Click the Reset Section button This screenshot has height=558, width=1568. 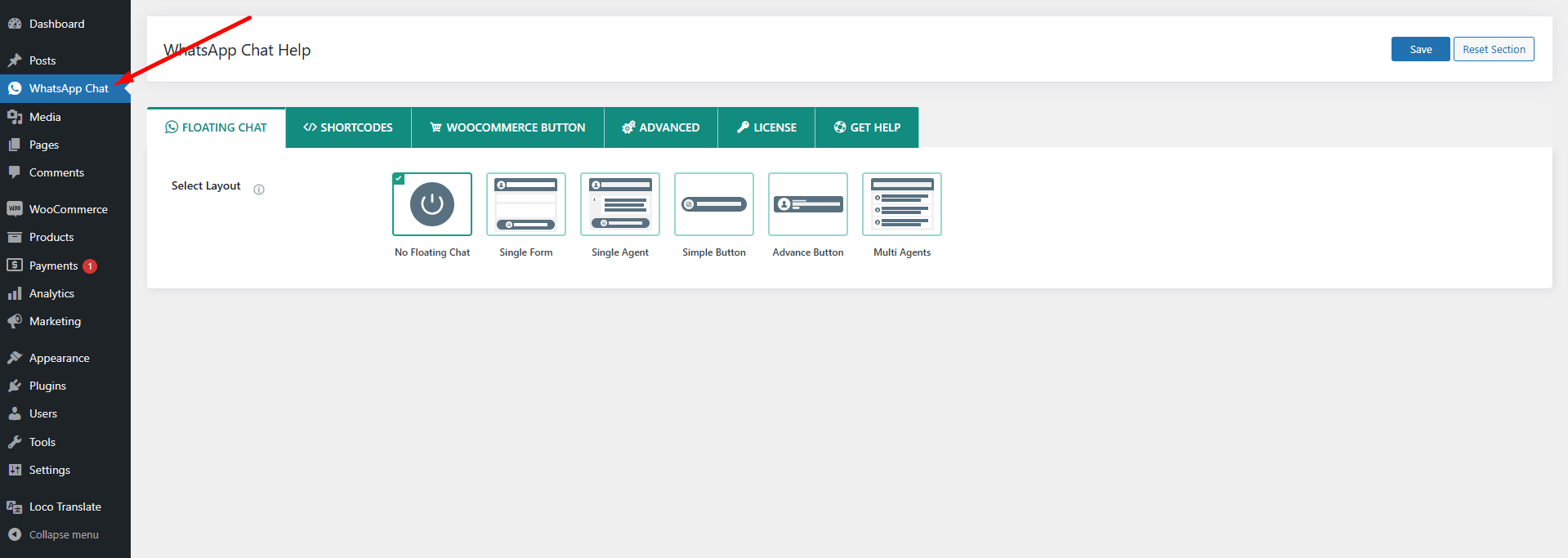coord(1494,49)
